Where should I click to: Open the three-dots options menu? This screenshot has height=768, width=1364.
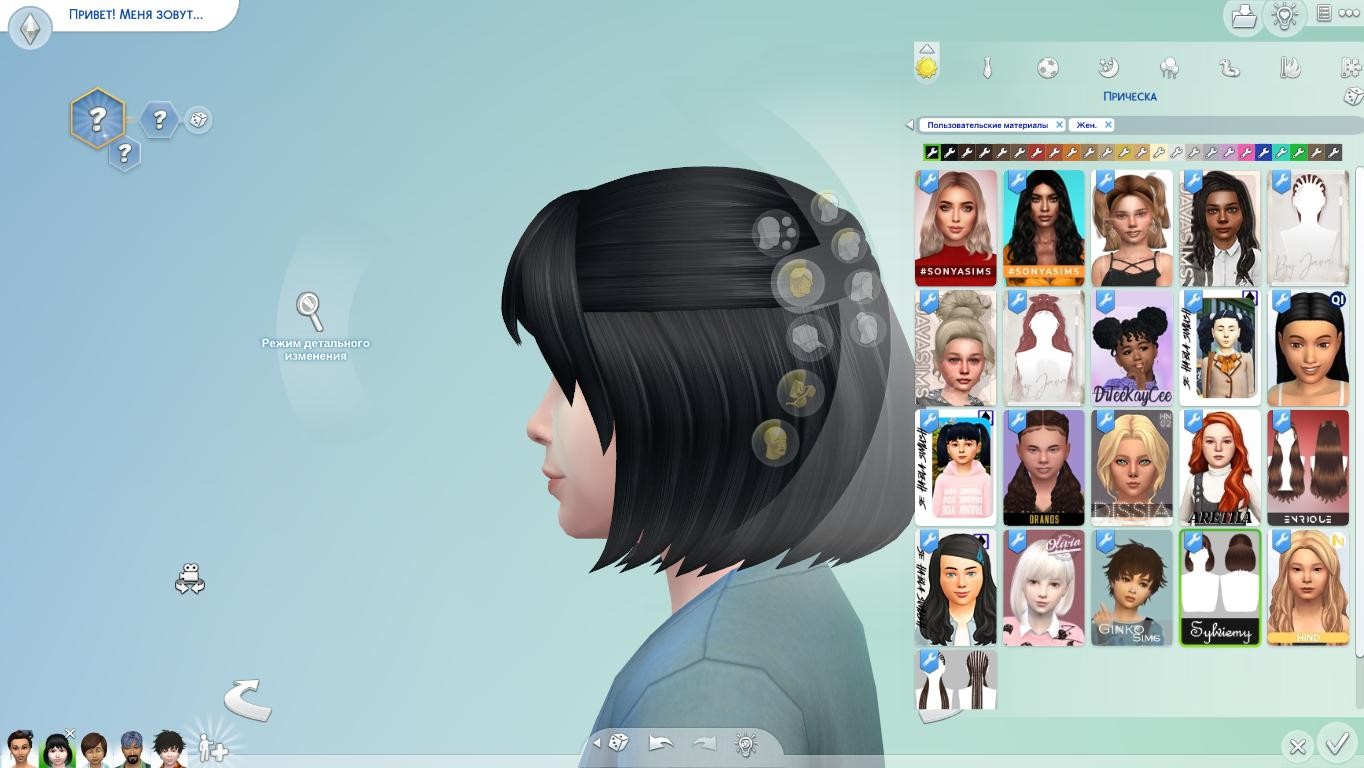[1349, 13]
